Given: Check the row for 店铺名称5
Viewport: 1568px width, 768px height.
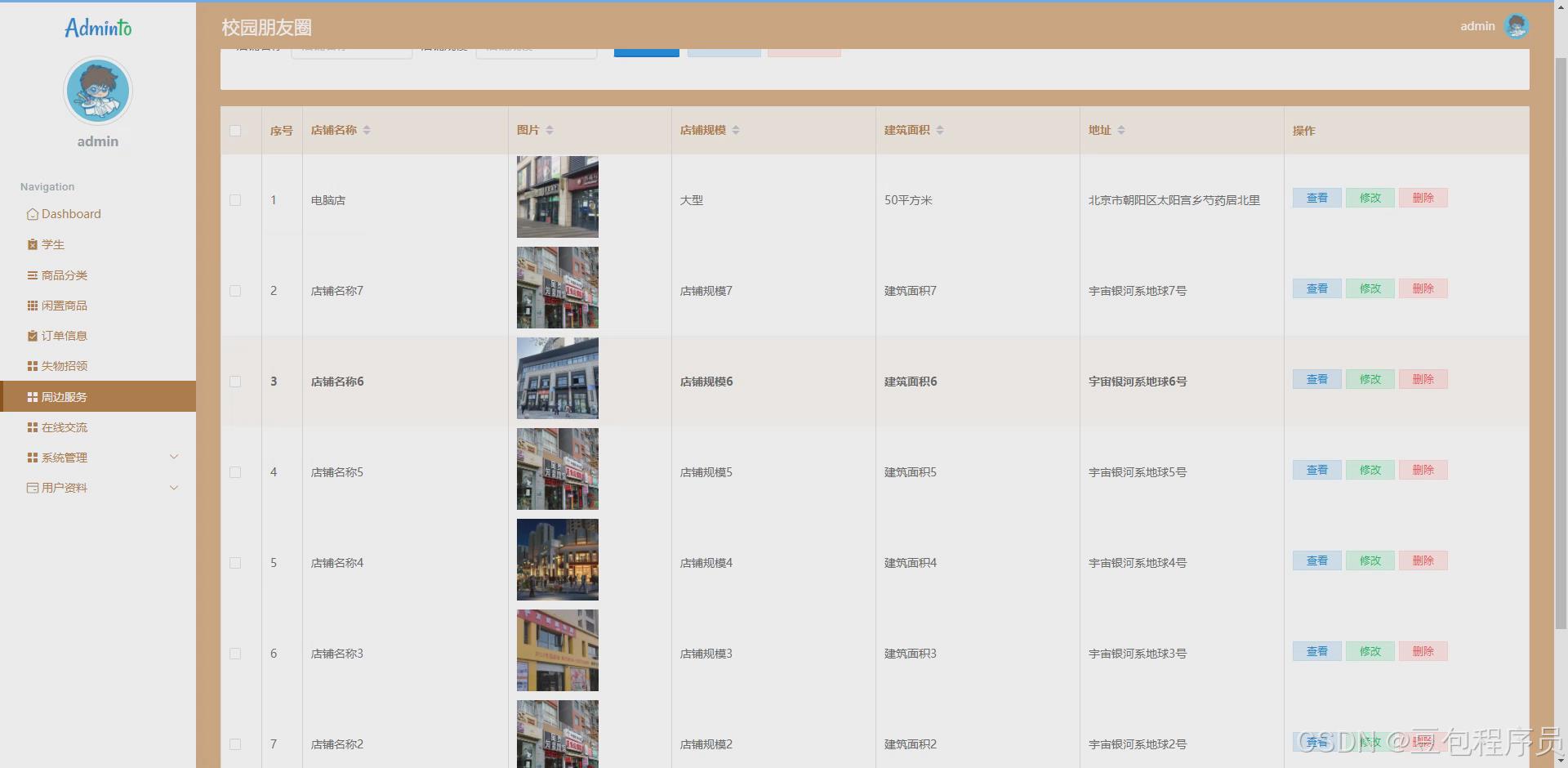Looking at the screenshot, I should click(x=235, y=472).
